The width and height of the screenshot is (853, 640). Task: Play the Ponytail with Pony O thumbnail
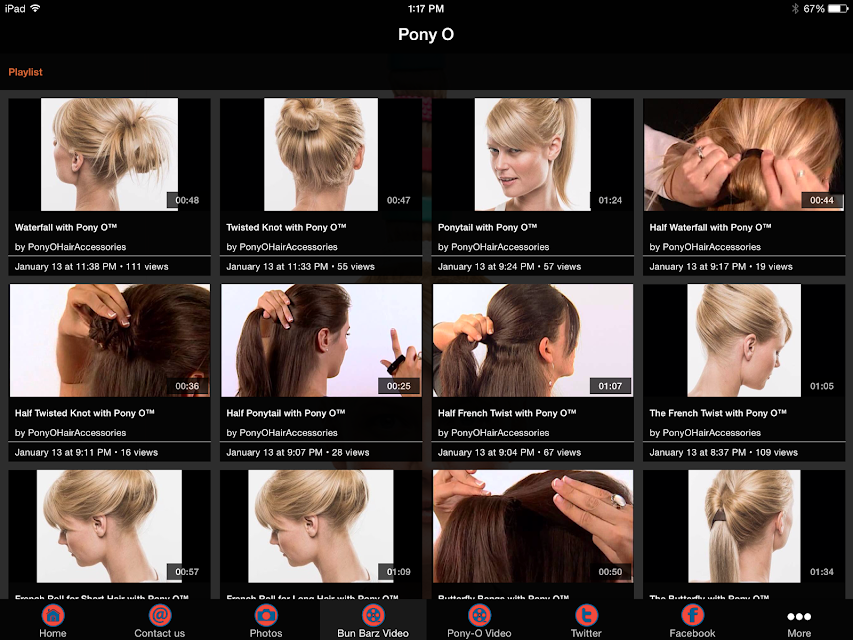533,155
